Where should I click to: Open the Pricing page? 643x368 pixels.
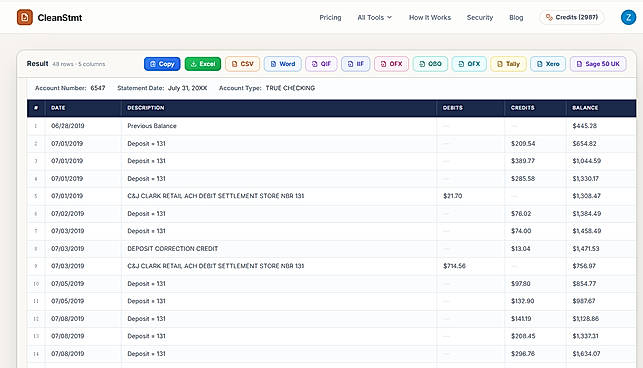pyautogui.click(x=330, y=18)
